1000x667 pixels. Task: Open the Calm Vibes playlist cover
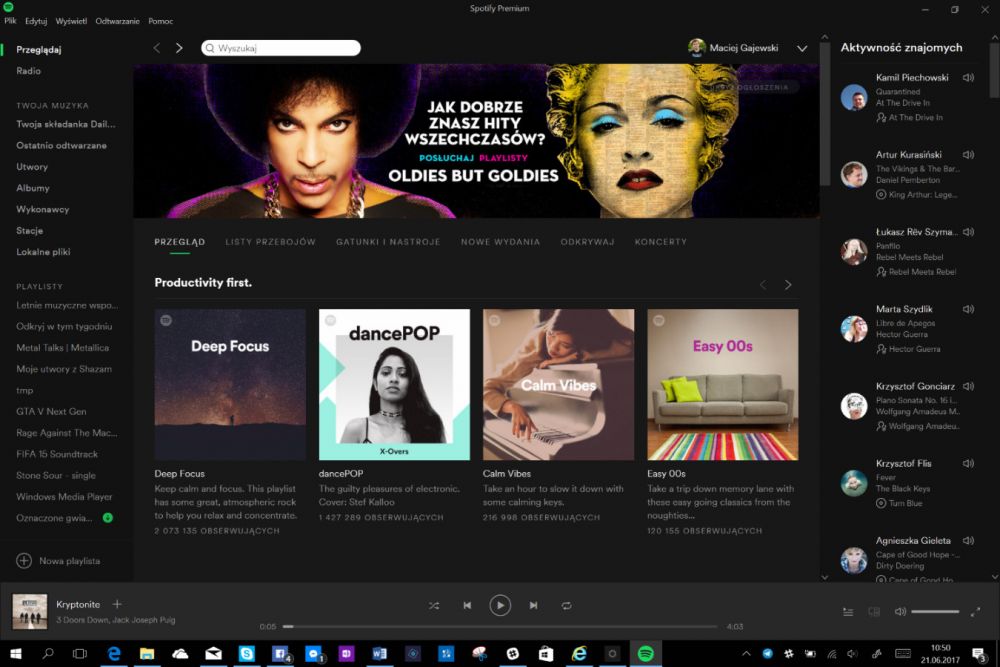point(559,385)
